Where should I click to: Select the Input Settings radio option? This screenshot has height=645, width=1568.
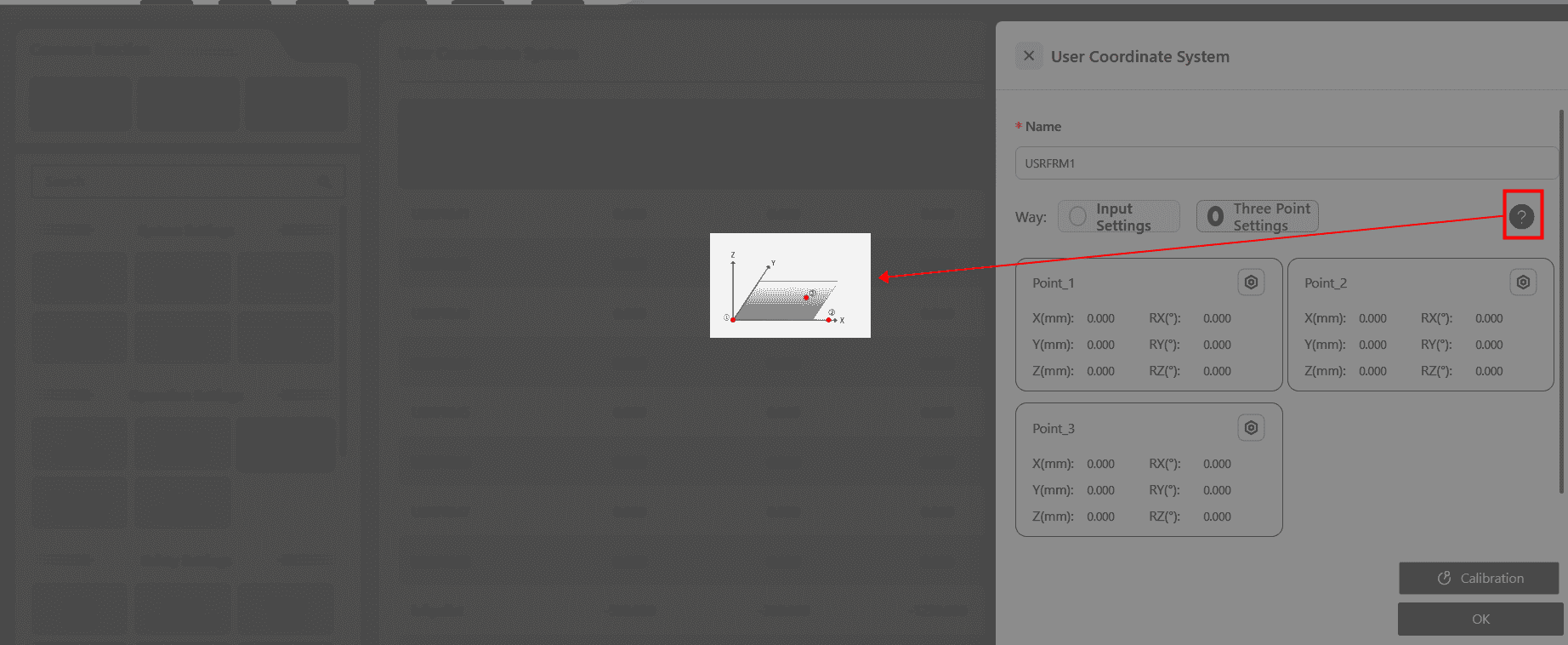click(1078, 217)
